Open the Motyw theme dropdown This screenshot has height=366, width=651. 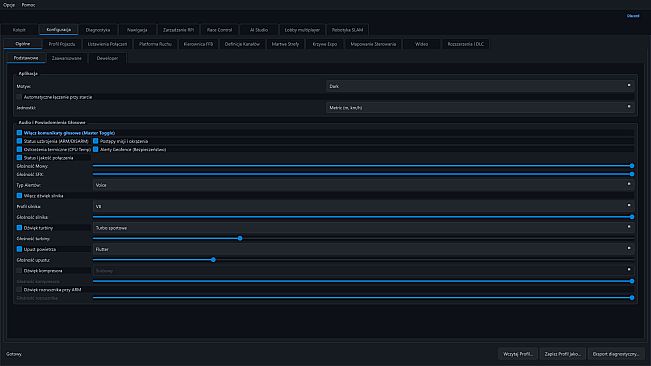pyautogui.click(x=480, y=86)
